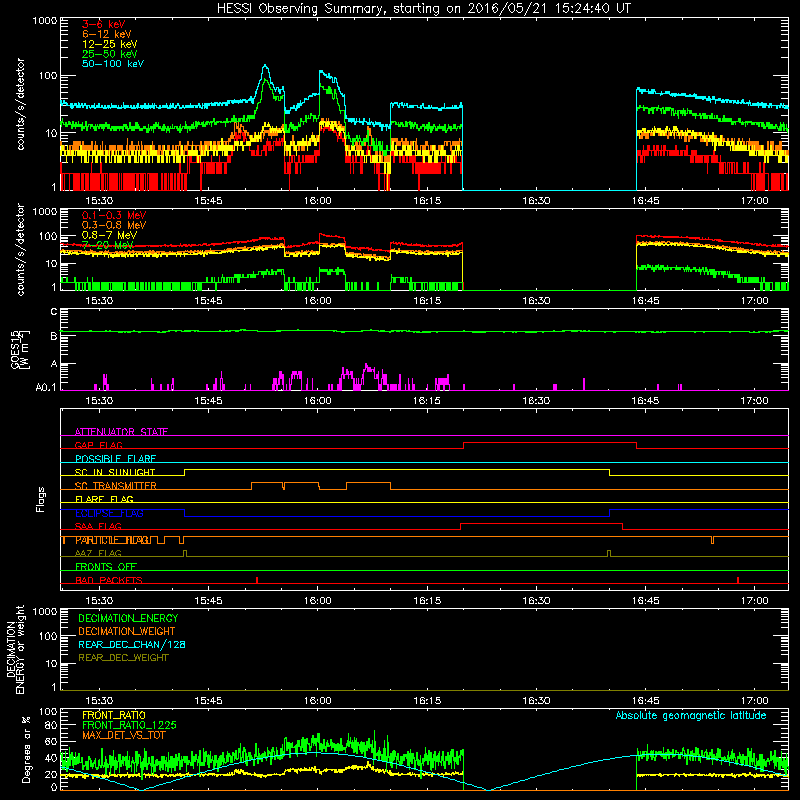Click the 7-20 MeV legend label
This screenshot has width=800, height=800.
[x=107, y=245]
